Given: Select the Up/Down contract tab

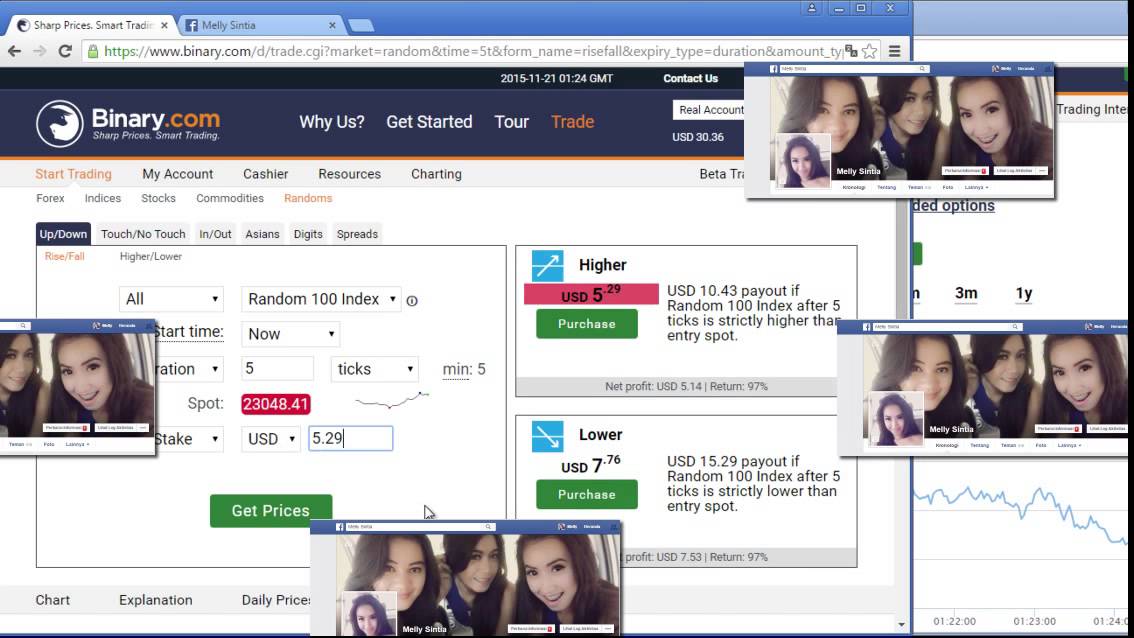Looking at the screenshot, I should point(63,234).
